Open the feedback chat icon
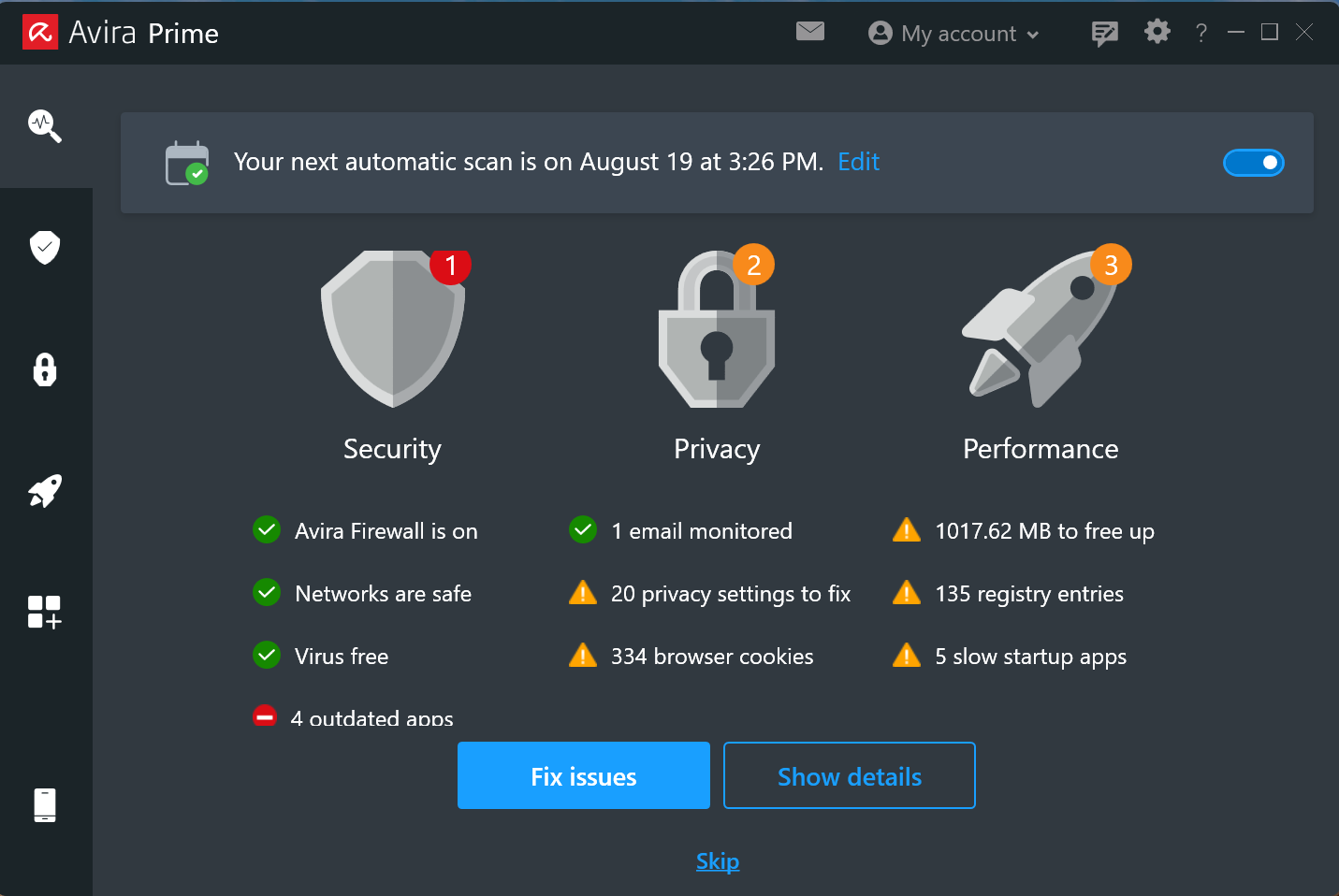Screen dimensions: 1339x896 1105,34
